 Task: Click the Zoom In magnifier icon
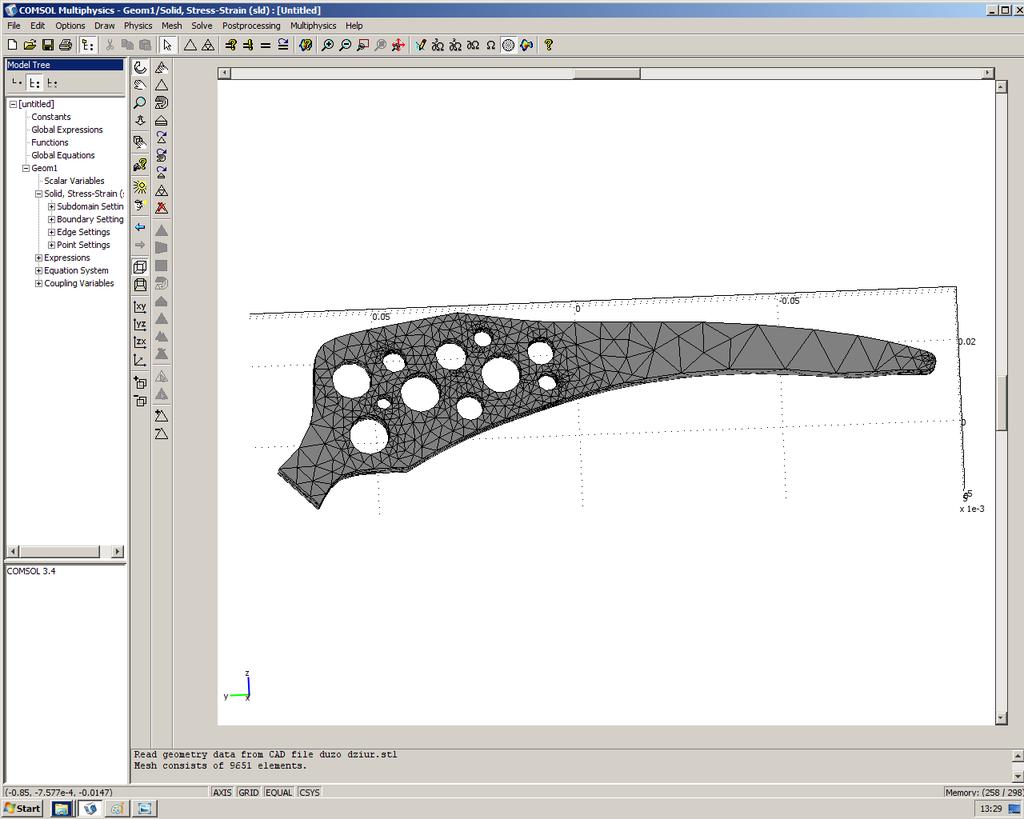click(x=327, y=45)
